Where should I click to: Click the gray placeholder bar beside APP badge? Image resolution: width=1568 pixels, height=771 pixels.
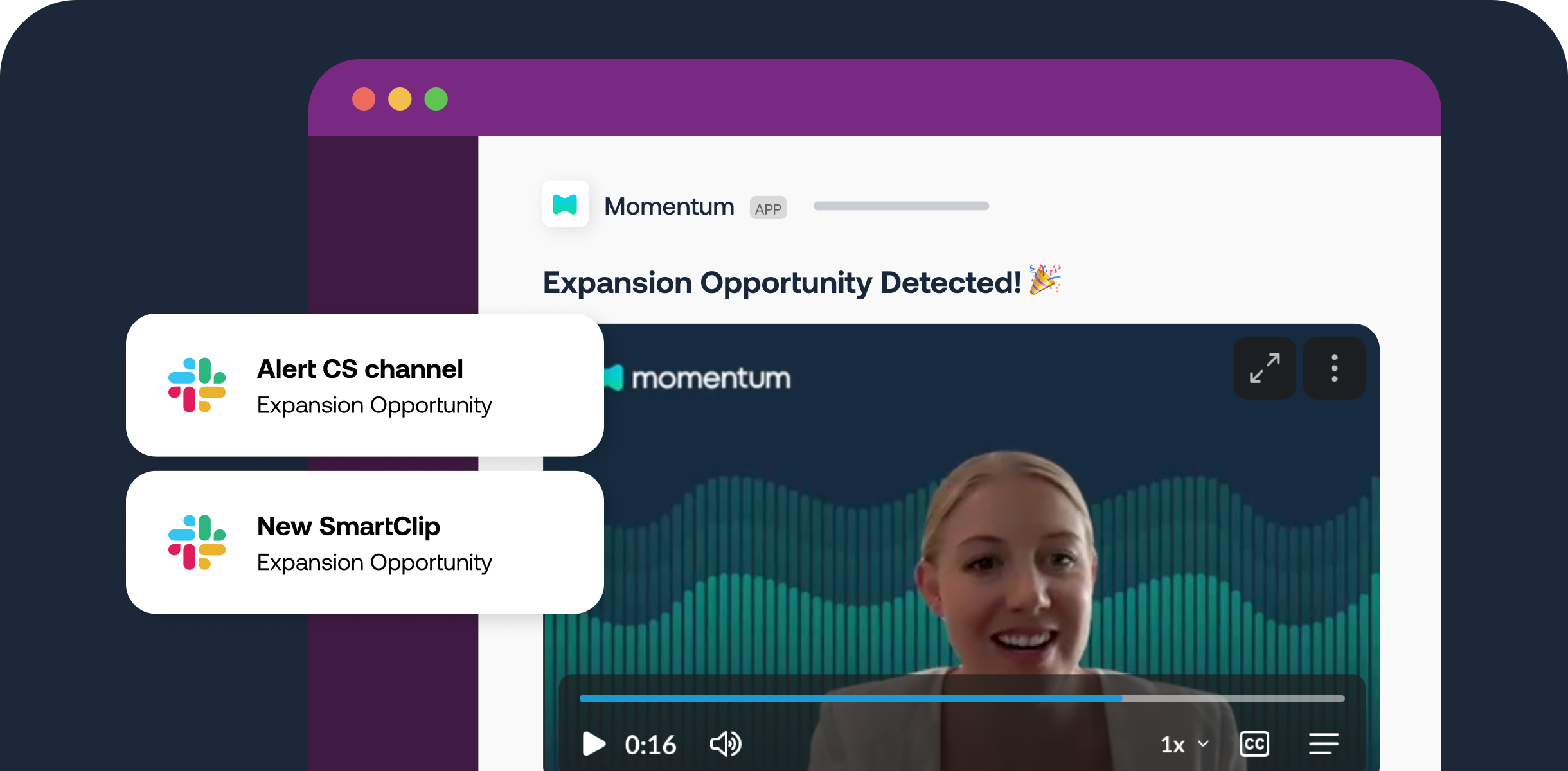tap(901, 206)
